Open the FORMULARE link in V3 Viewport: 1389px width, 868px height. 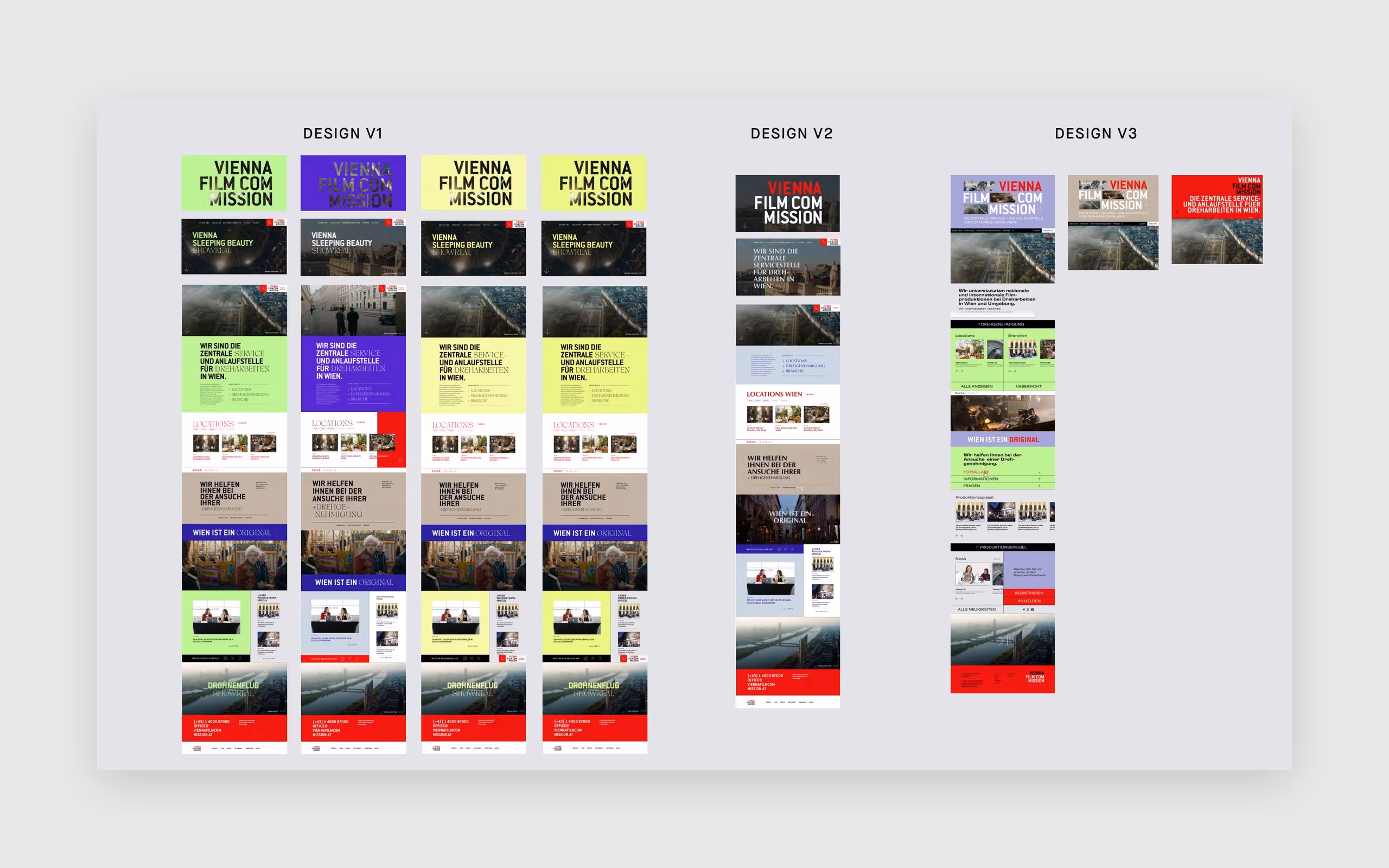(975, 472)
